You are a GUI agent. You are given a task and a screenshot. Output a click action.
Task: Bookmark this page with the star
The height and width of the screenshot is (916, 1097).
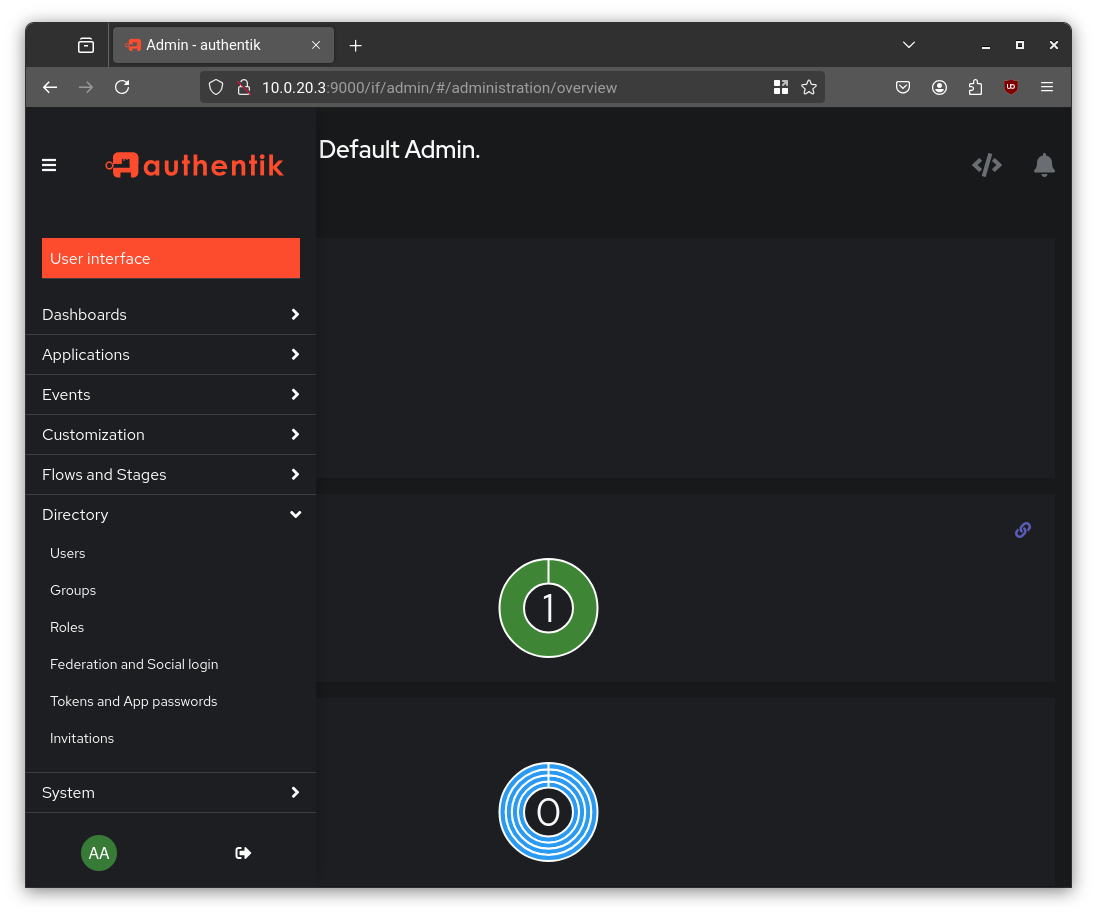pos(809,87)
